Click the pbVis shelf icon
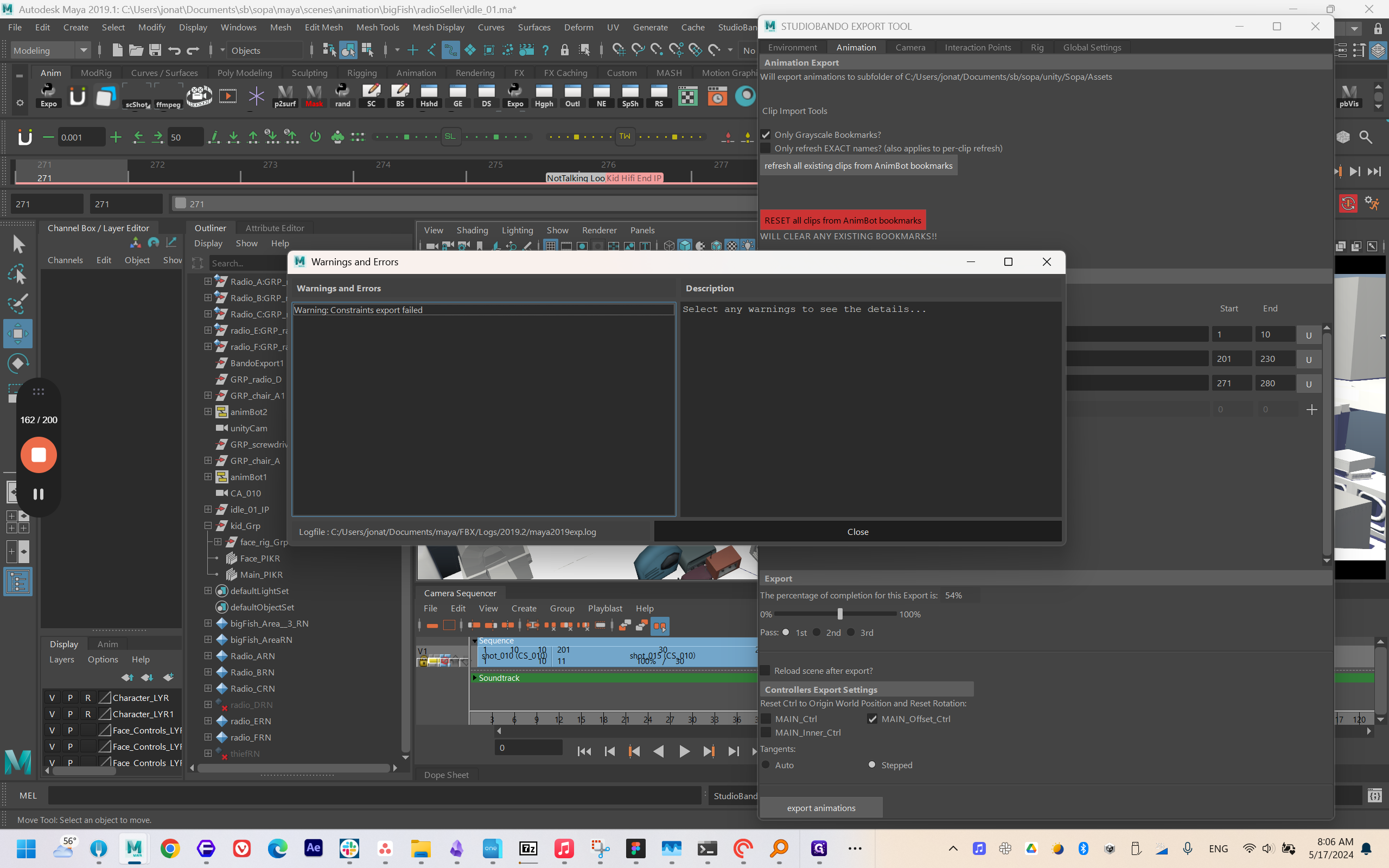1389x868 pixels. (1349, 95)
